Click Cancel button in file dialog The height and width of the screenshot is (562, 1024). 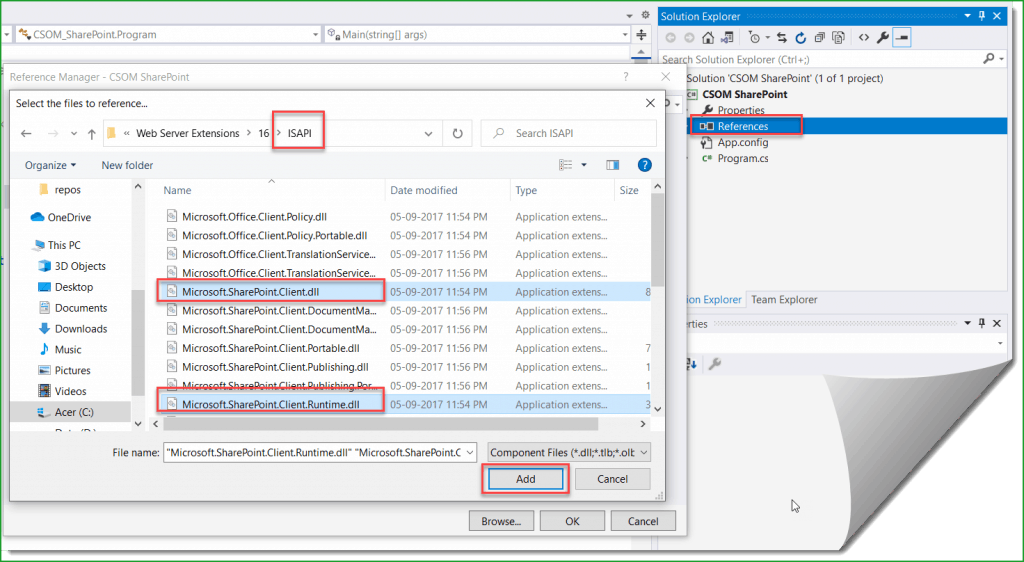tap(612, 479)
